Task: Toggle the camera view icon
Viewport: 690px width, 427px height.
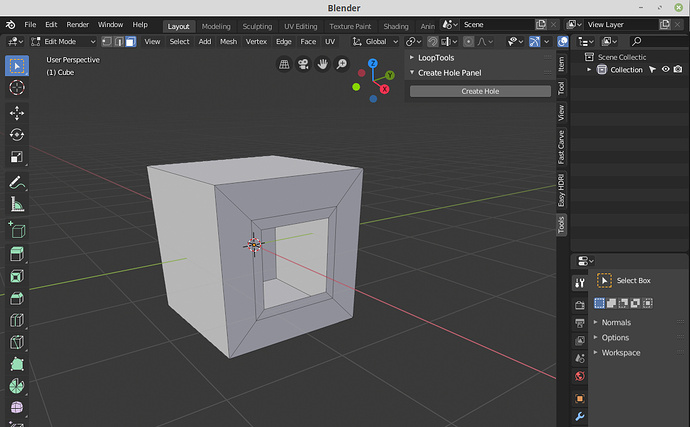Action: [303, 64]
